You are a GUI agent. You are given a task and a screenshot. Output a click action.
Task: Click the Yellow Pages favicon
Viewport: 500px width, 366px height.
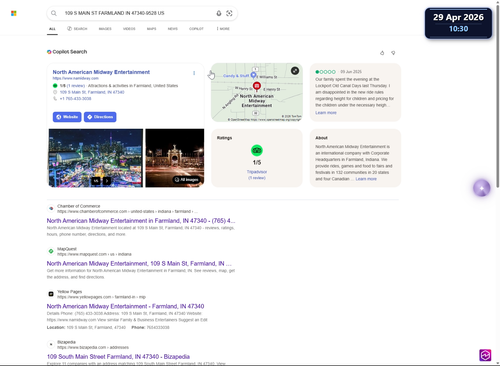pos(51,294)
